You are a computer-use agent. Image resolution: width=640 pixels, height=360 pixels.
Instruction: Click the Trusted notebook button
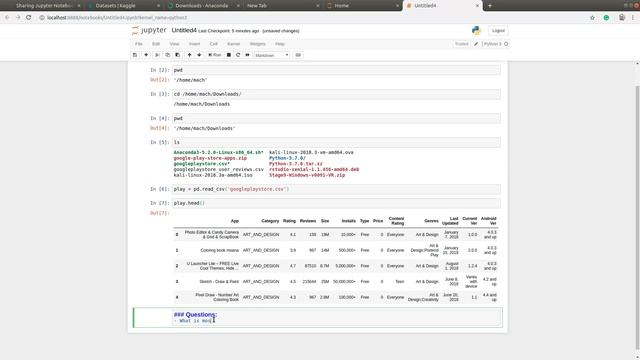(x=462, y=44)
